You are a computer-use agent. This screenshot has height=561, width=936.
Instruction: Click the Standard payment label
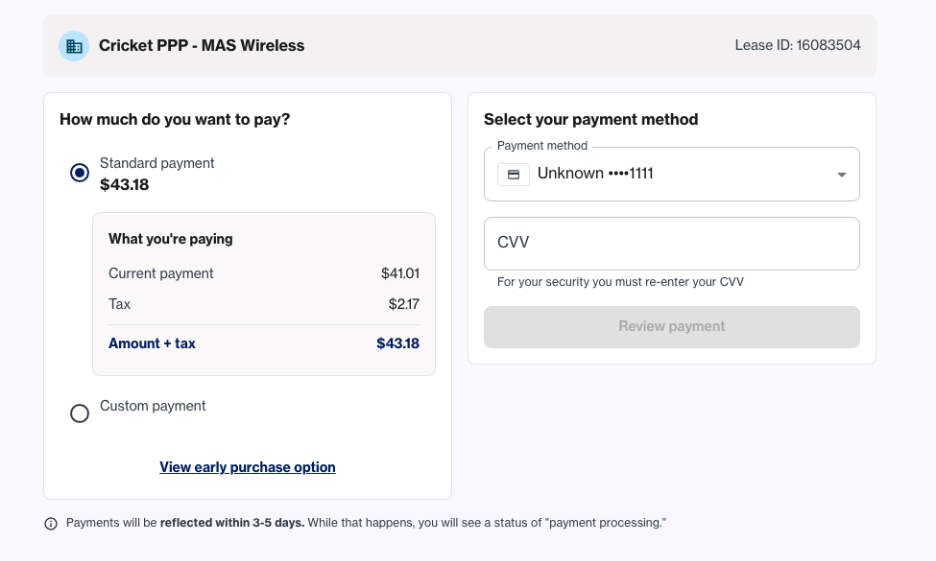pyautogui.click(x=157, y=163)
